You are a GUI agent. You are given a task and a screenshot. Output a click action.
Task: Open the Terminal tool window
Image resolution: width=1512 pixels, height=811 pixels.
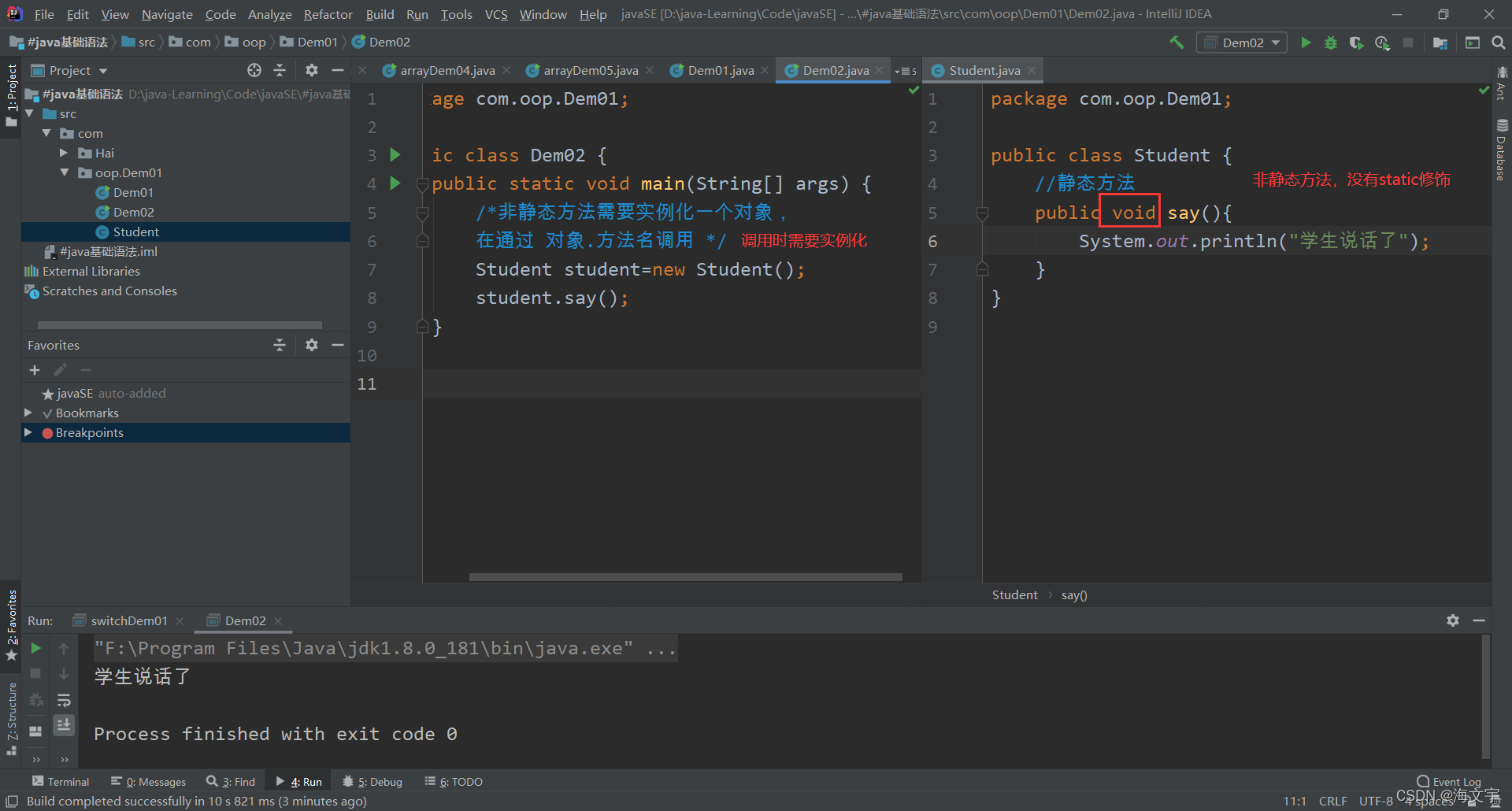click(61, 781)
